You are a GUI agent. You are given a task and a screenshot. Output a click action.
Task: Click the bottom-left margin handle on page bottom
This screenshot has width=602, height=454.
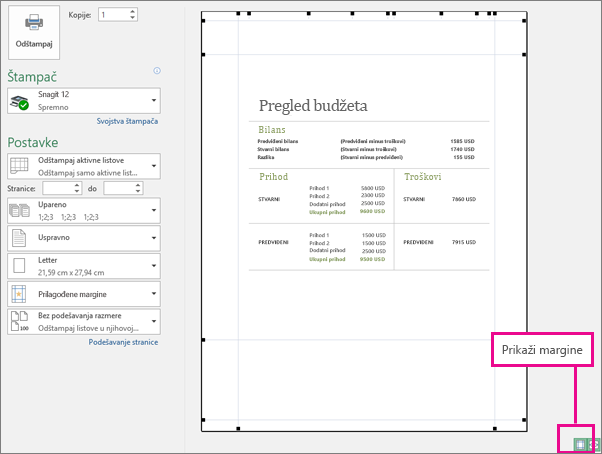point(238,428)
